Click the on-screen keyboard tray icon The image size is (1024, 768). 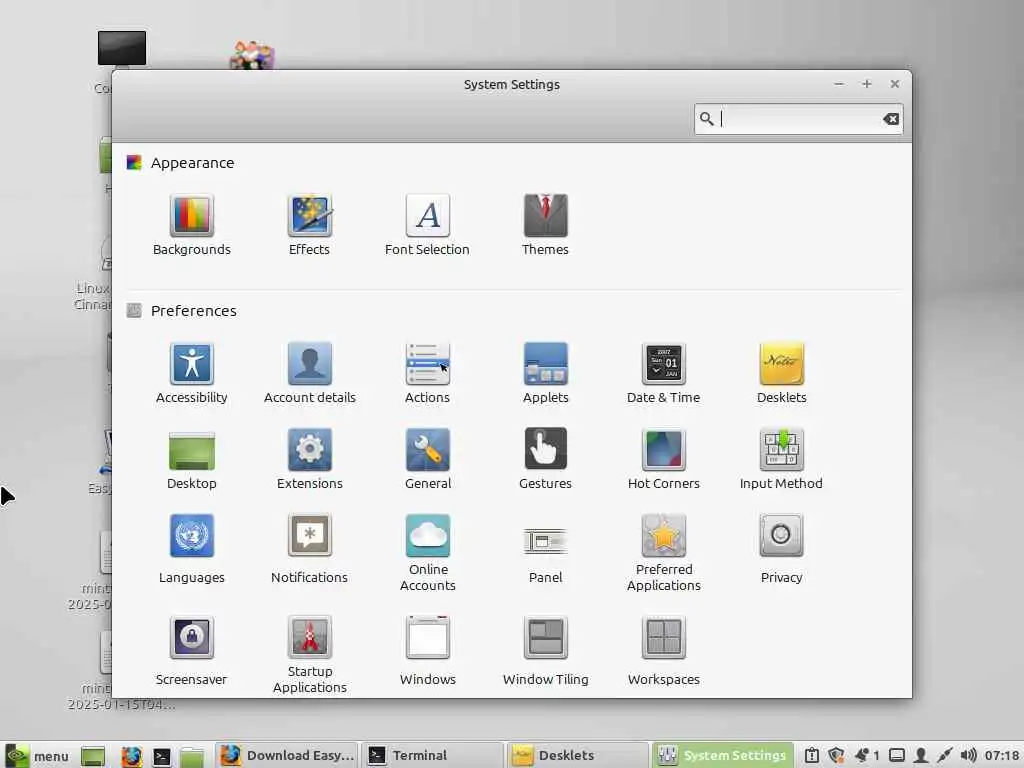pyautogui.click(x=897, y=756)
